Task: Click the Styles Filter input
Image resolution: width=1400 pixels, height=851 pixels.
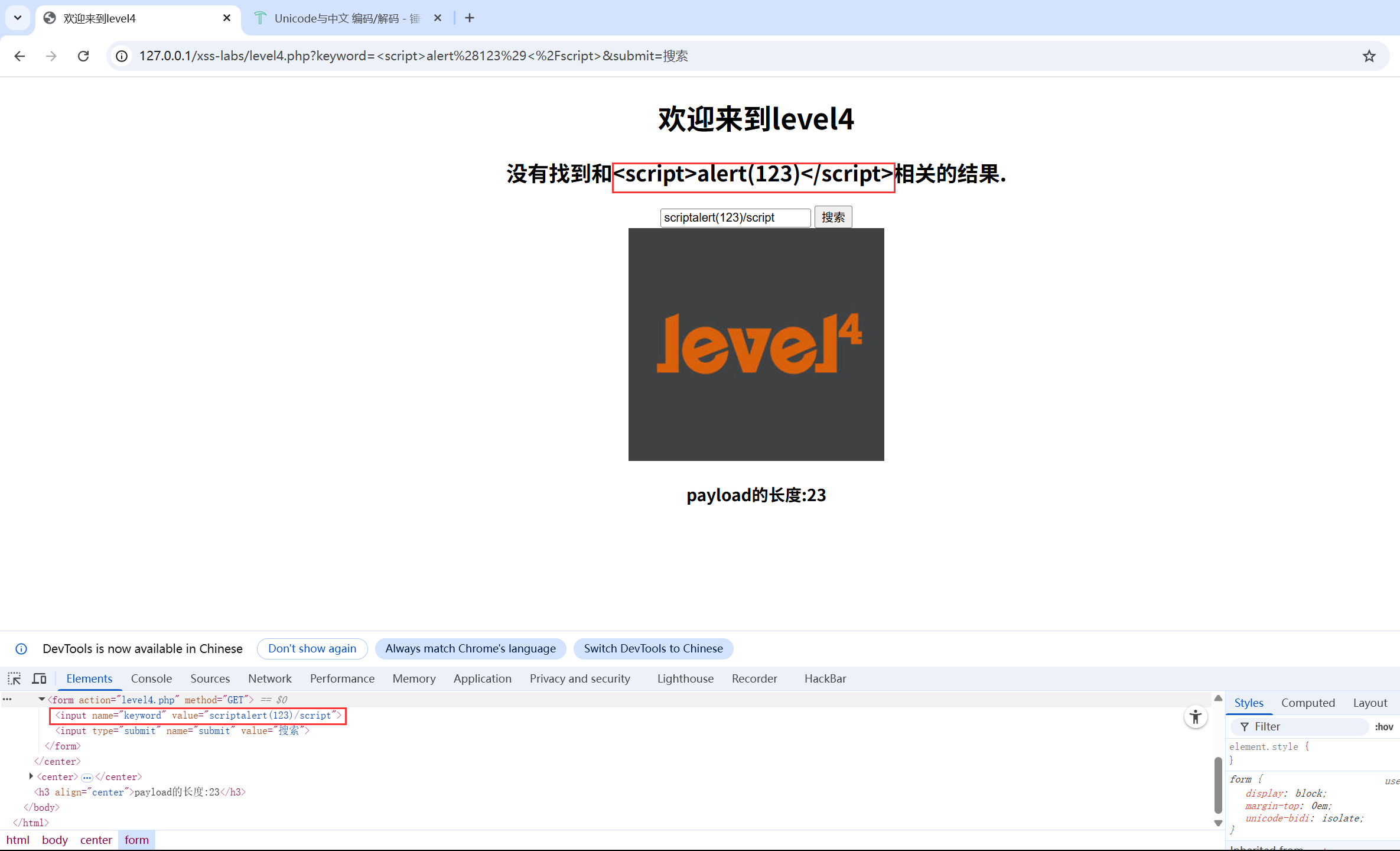Action: pyautogui.click(x=1300, y=727)
